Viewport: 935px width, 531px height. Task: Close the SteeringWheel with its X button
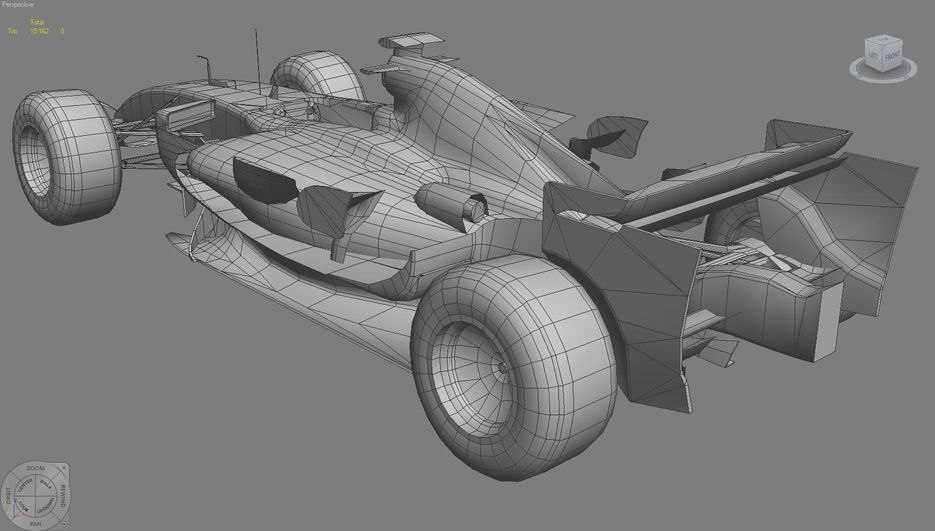click(x=62, y=470)
